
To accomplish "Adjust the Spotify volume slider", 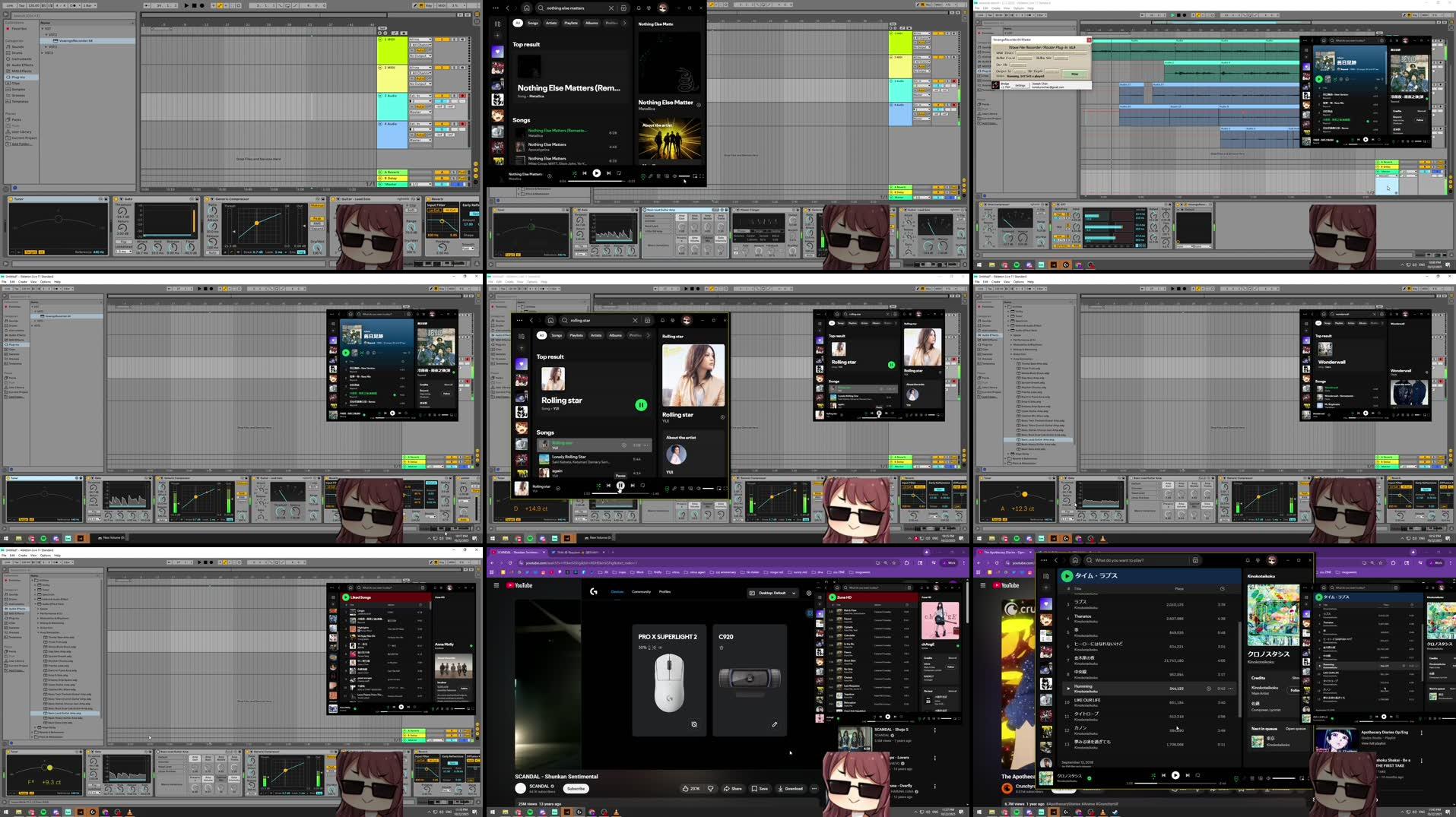I will [684, 176].
